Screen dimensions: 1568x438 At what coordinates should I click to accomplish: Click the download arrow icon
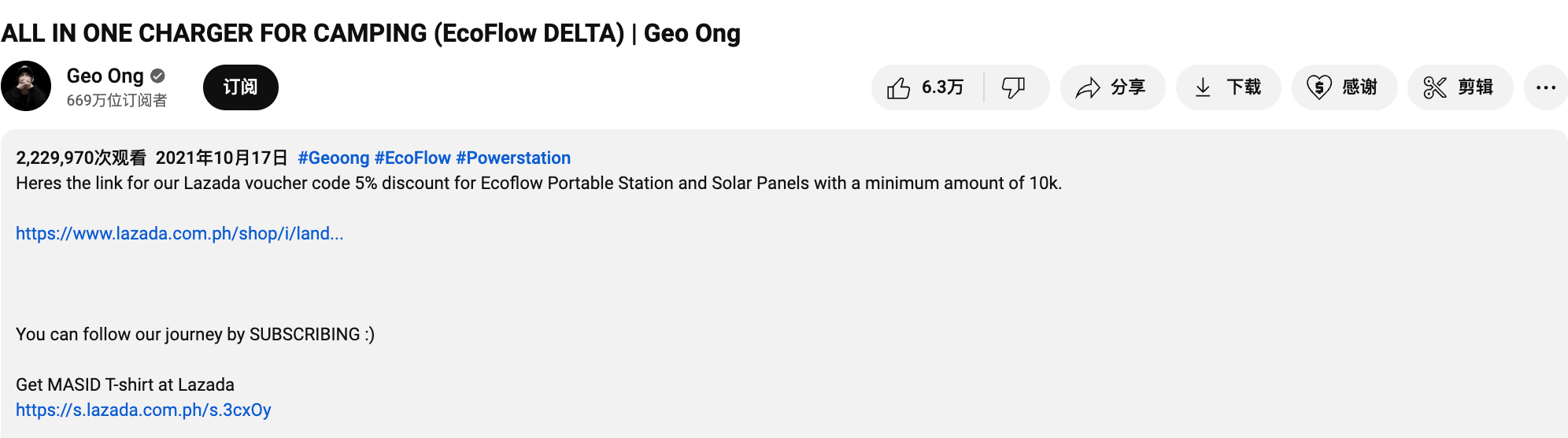[1203, 87]
